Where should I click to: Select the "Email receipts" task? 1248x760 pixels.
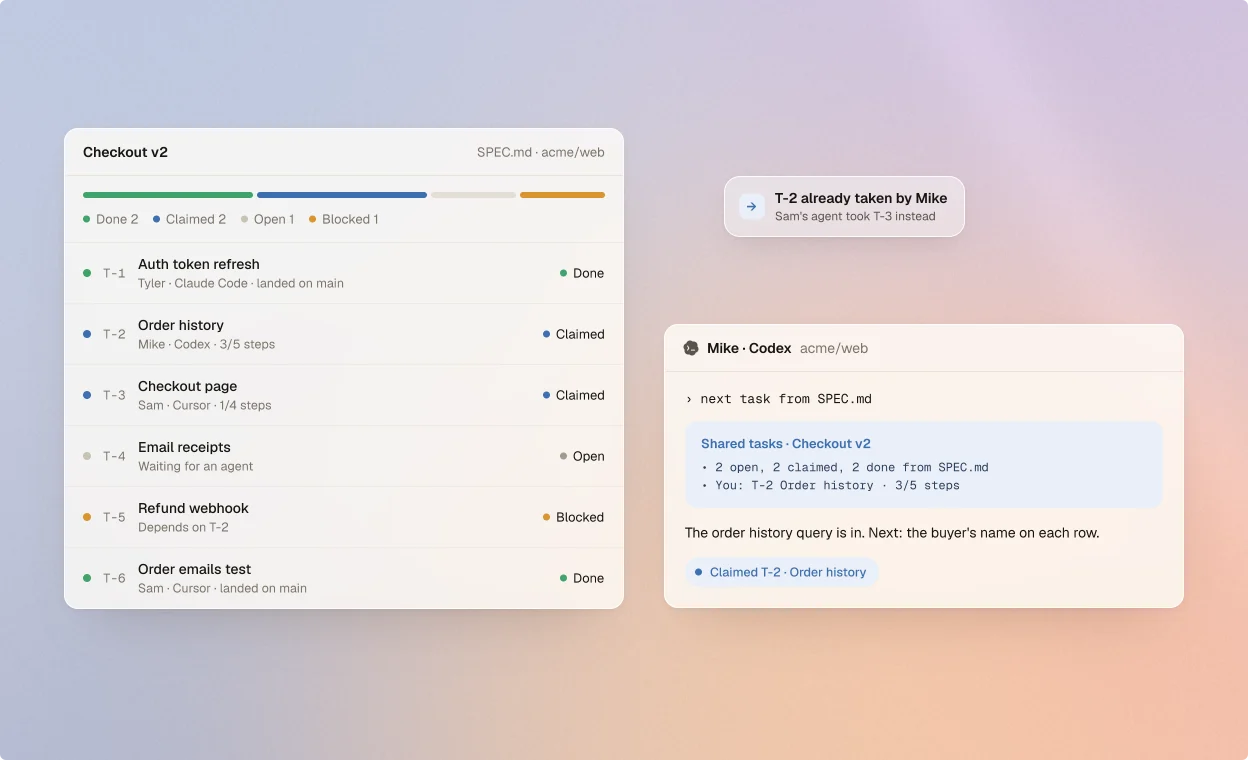click(x=344, y=456)
